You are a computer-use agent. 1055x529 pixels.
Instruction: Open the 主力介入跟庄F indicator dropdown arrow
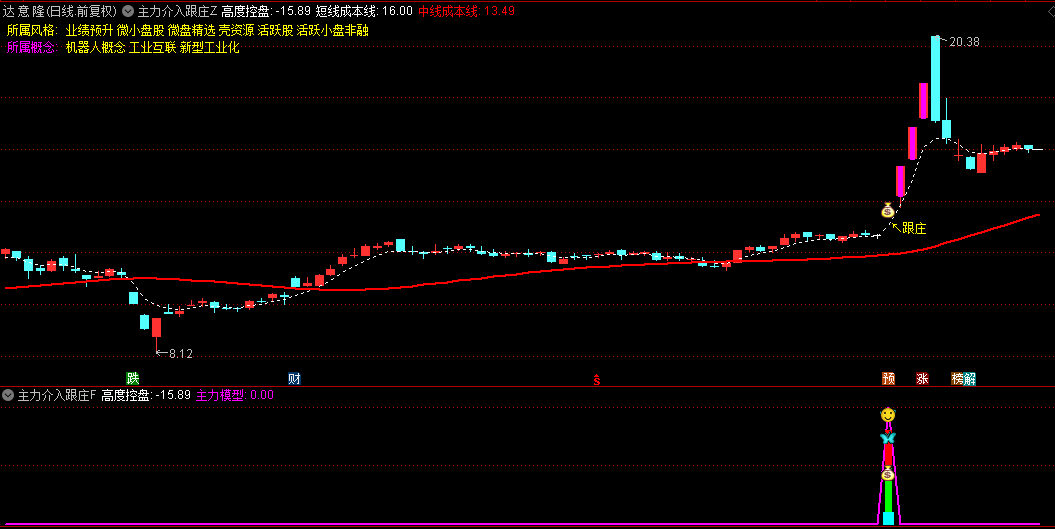8,395
